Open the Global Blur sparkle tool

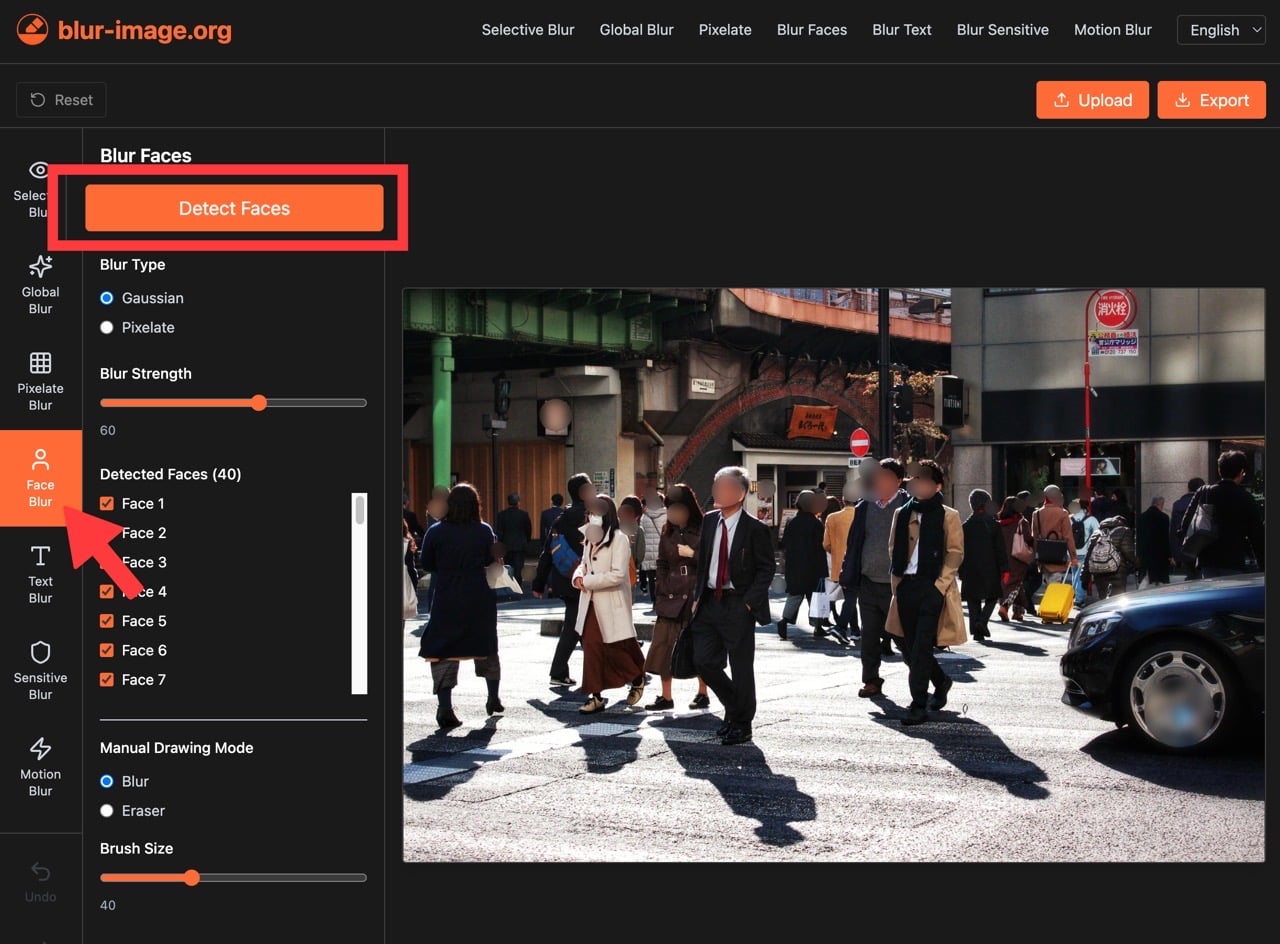(x=40, y=266)
